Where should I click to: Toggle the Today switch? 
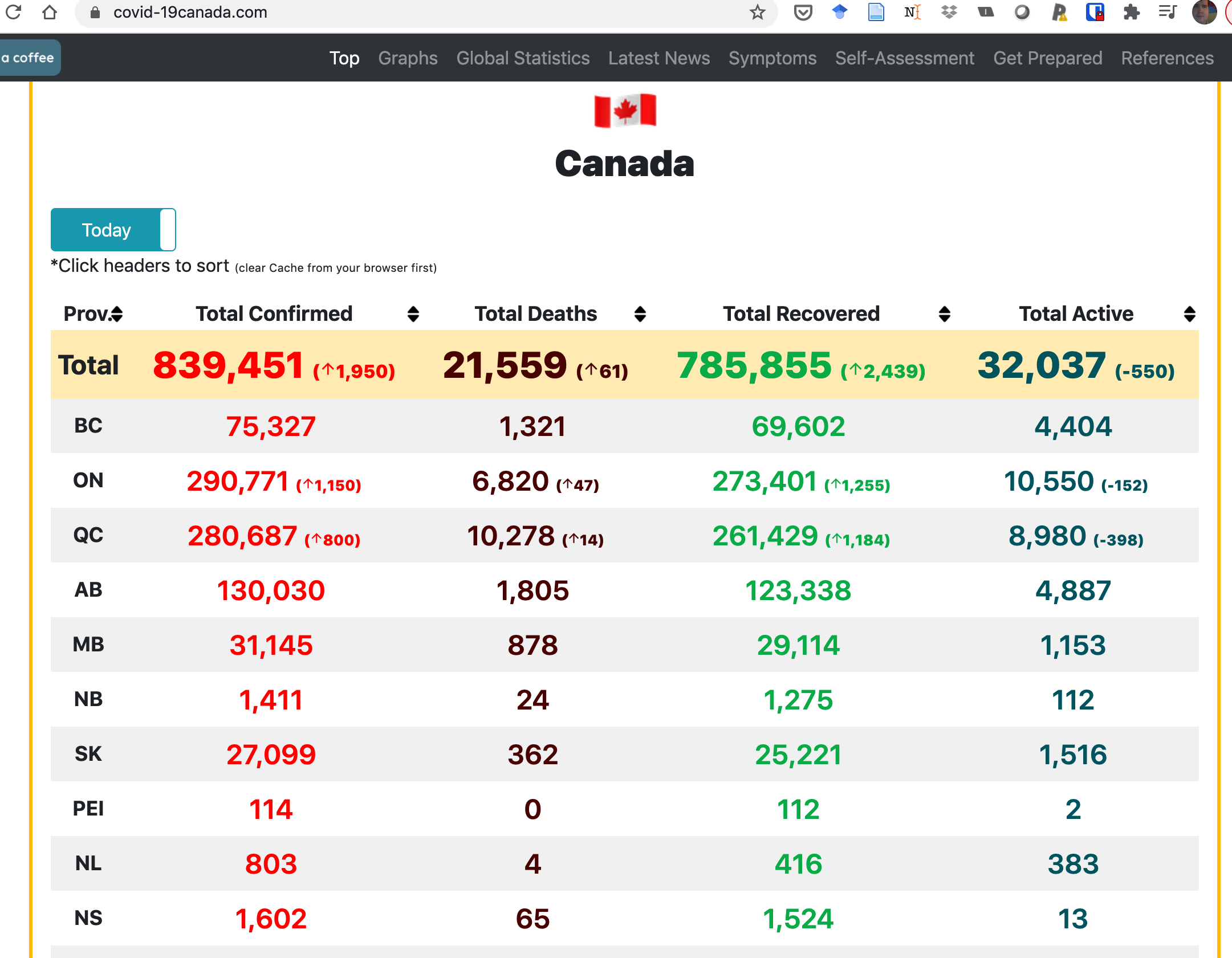click(113, 230)
